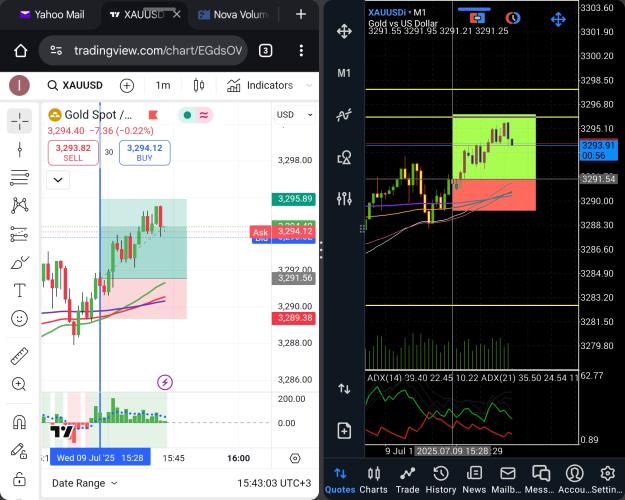The height and width of the screenshot is (500, 625).
Task: Click the blue BUY 3,294.12 button
Action: point(145,153)
